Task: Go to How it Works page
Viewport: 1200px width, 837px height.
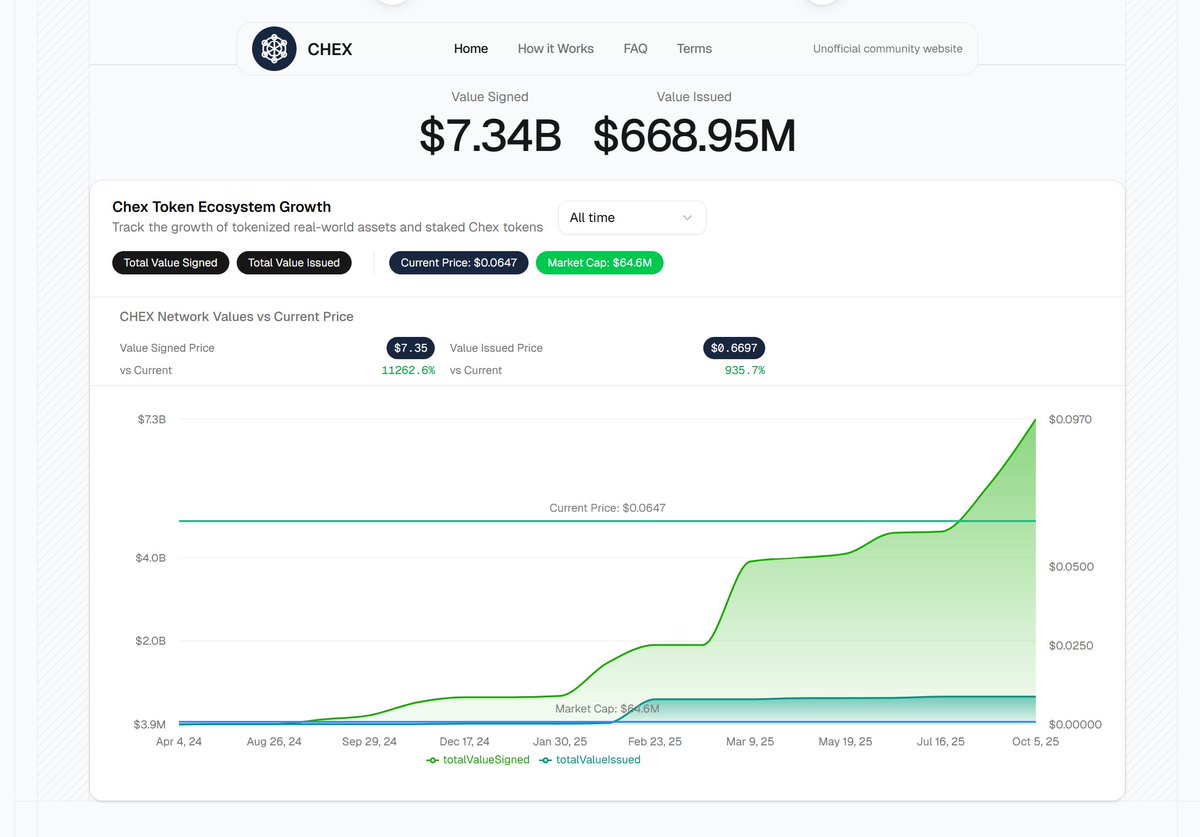Action: click(556, 48)
